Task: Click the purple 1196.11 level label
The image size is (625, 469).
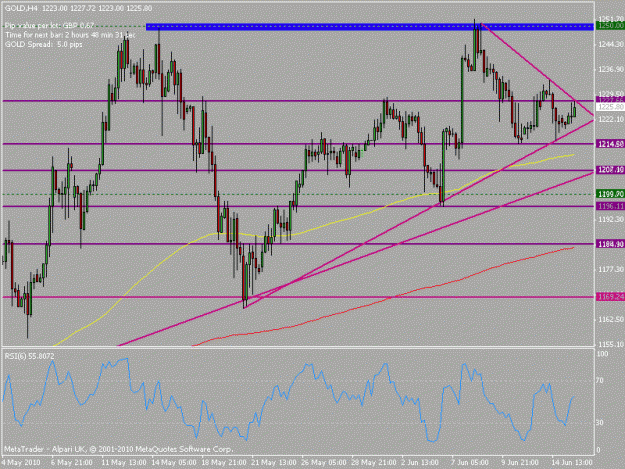Action: pyautogui.click(x=610, y=206)
